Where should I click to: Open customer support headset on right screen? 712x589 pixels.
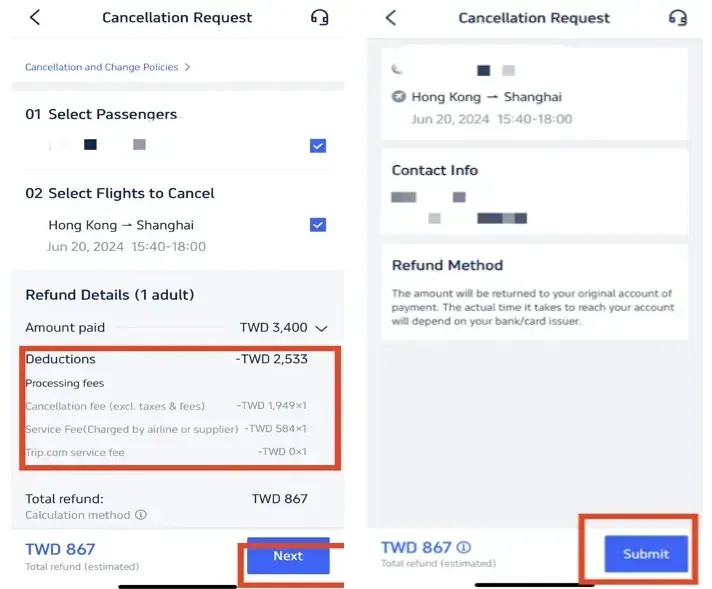tap(678, 18)
